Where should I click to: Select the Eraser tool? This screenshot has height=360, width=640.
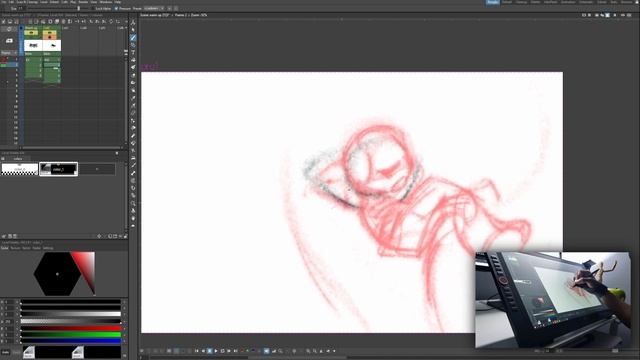[133, 75]
